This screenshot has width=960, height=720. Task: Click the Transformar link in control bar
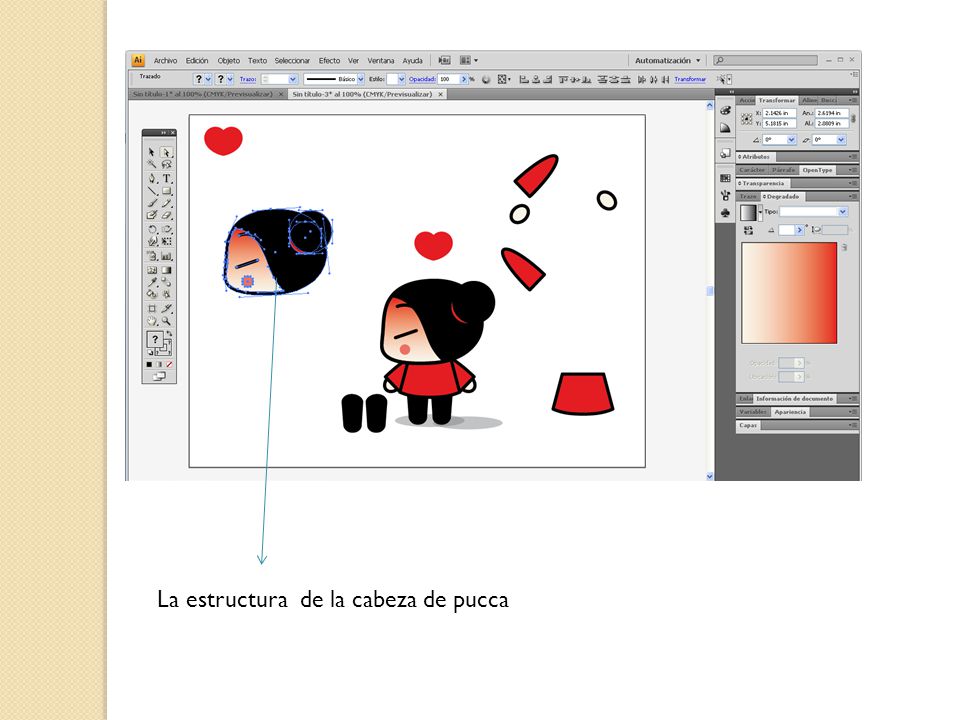[x=690, y=79]
